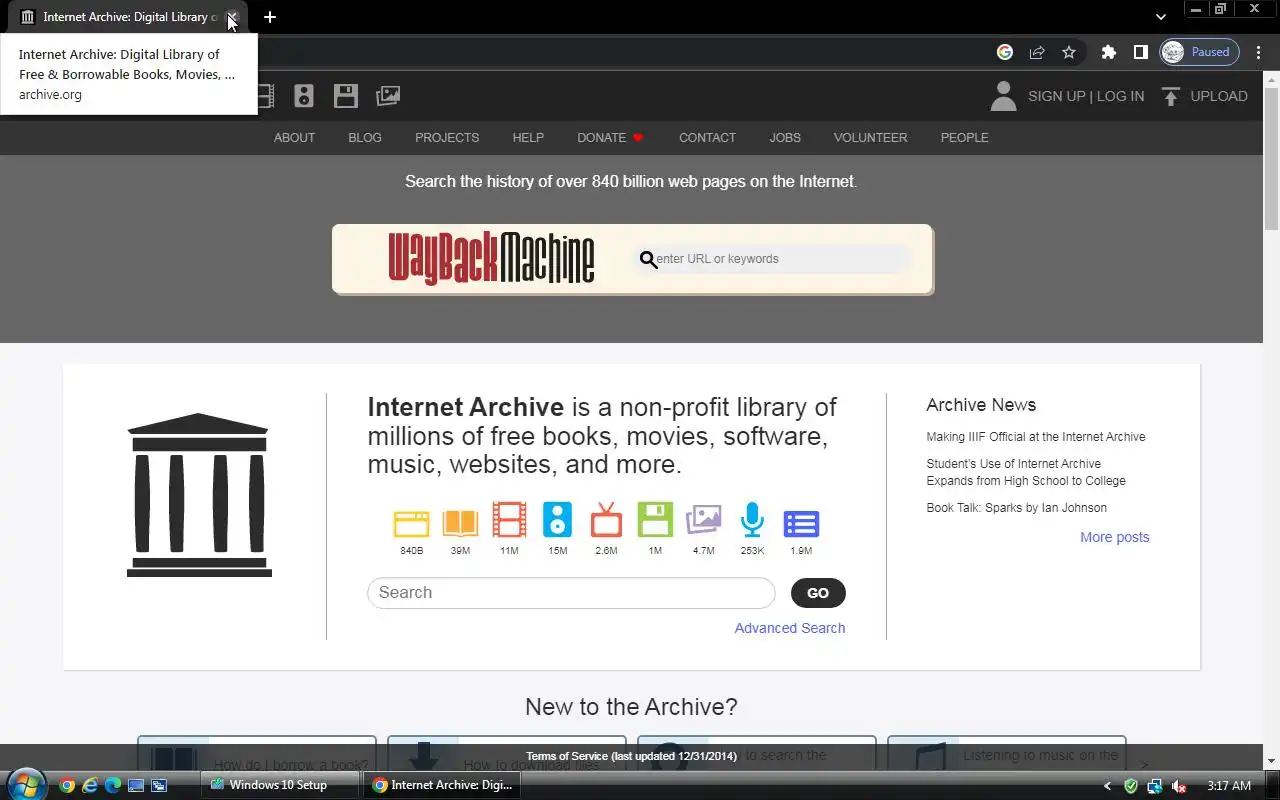Open the Images icon in top bar

click(388, 96)
